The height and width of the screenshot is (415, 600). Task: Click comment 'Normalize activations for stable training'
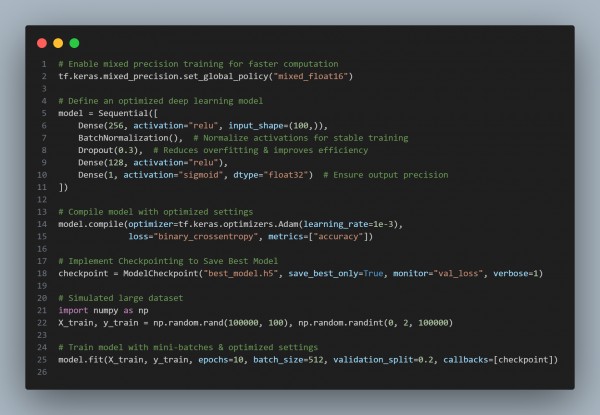click(301, 138)
